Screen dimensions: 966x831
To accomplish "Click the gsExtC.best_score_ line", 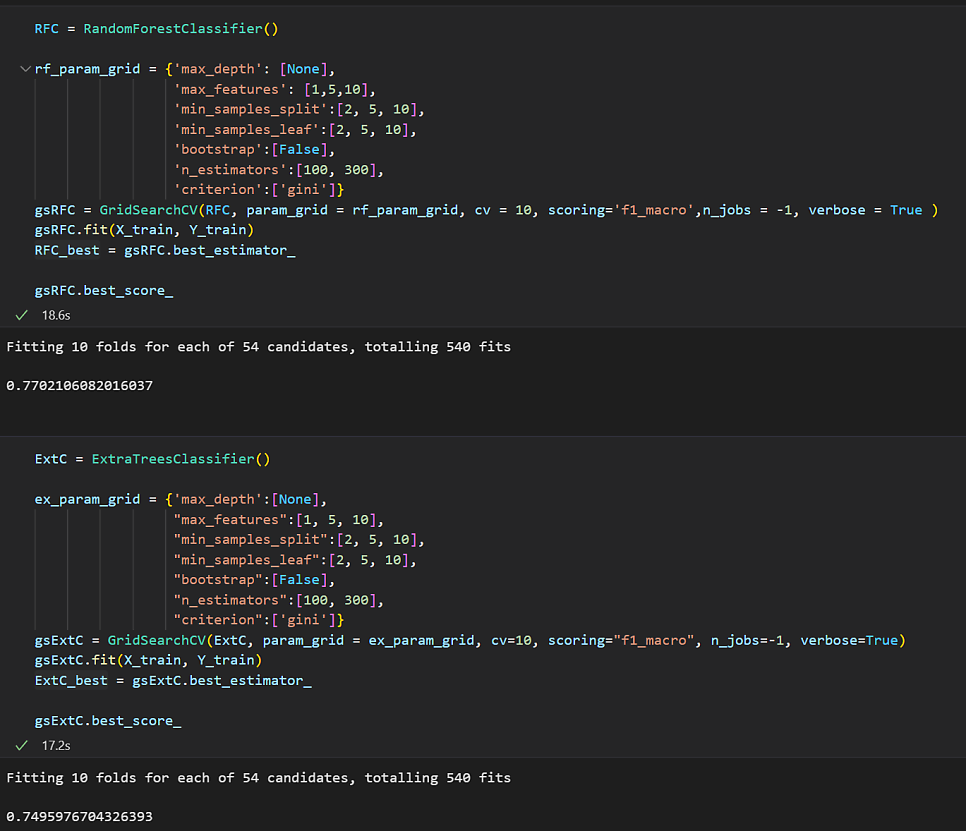I will [x=108, y=721].
